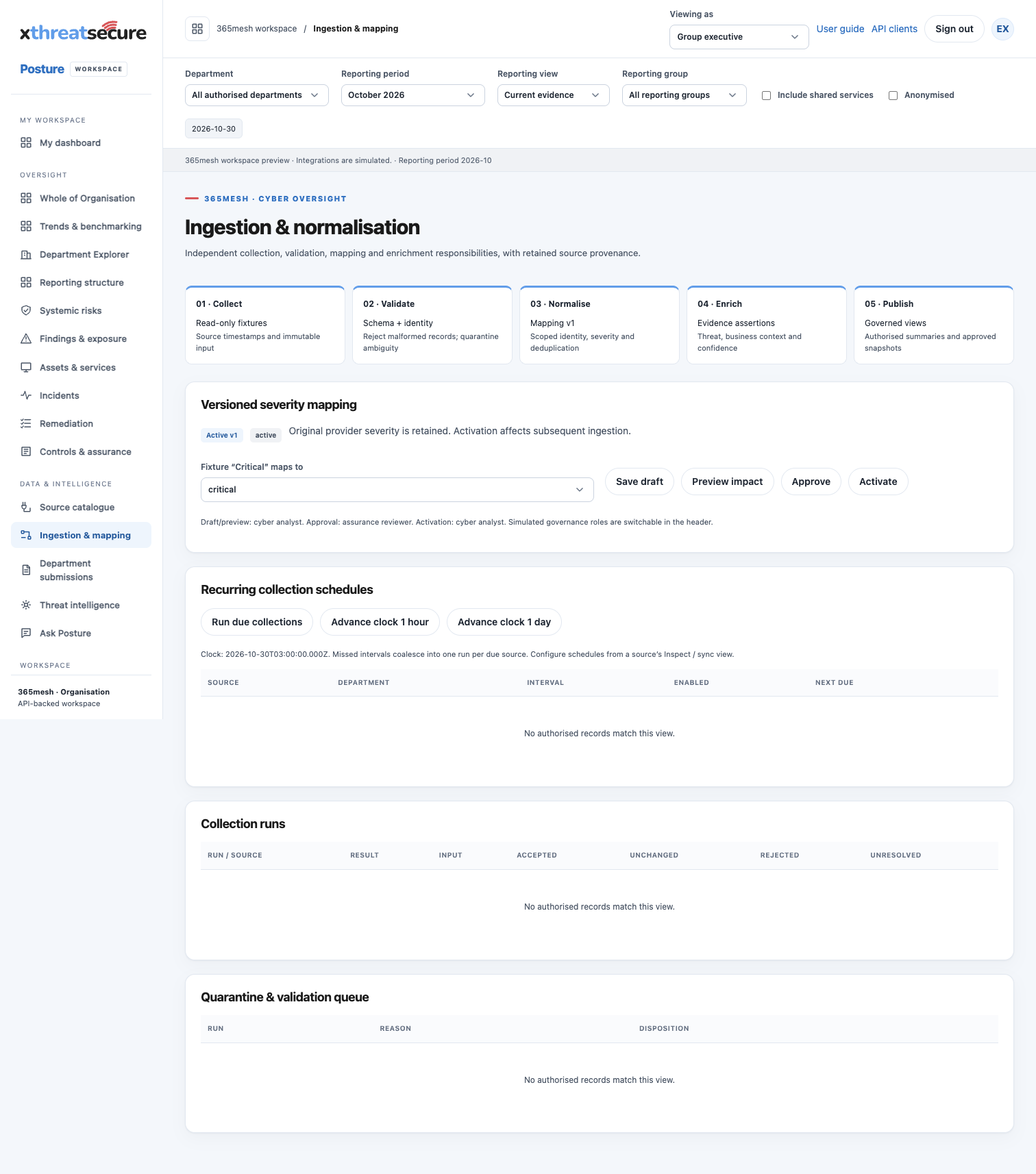Screen dimensions: 1036x1174
Task: Click the Whole of Organisation sidebar icon
Action: pos(26,198)
